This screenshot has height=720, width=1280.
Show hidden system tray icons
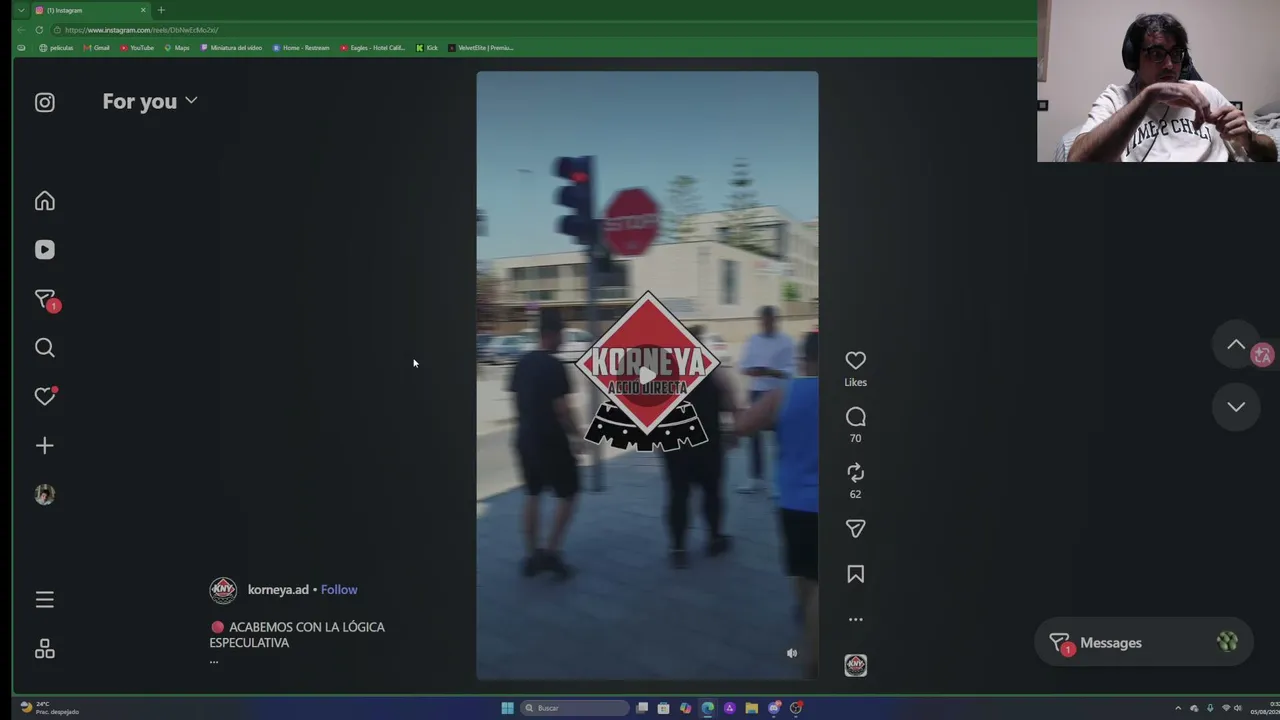[1178, 708]
